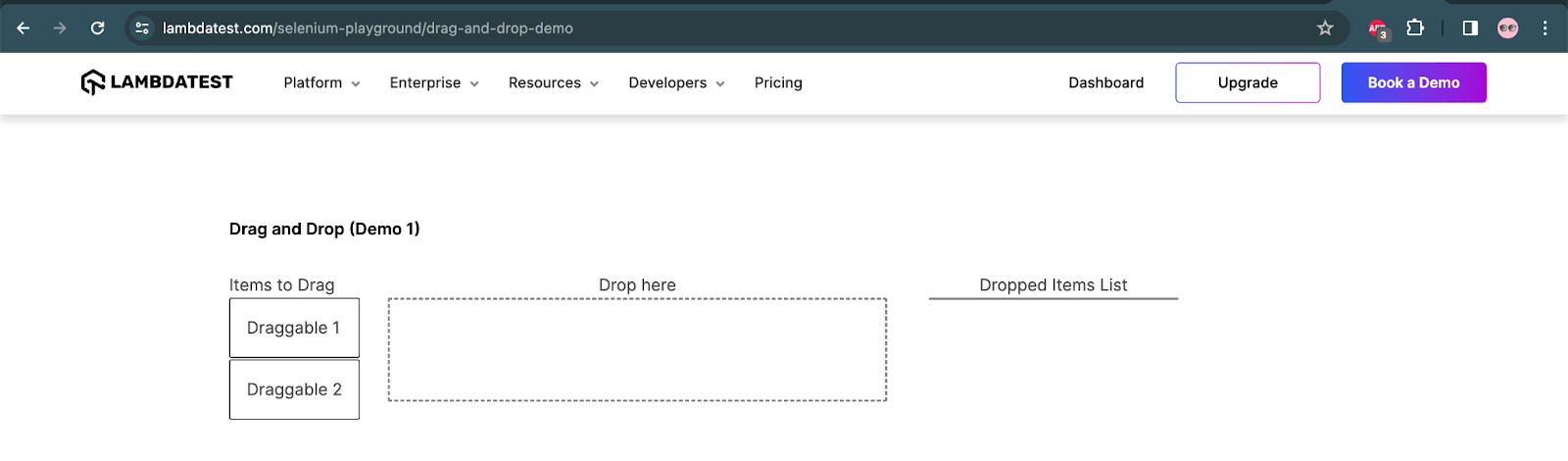Reload the page with the refresh icon
Viewport: 1568px width, 461px height.
pyautogui.click(x=97, y=28)
